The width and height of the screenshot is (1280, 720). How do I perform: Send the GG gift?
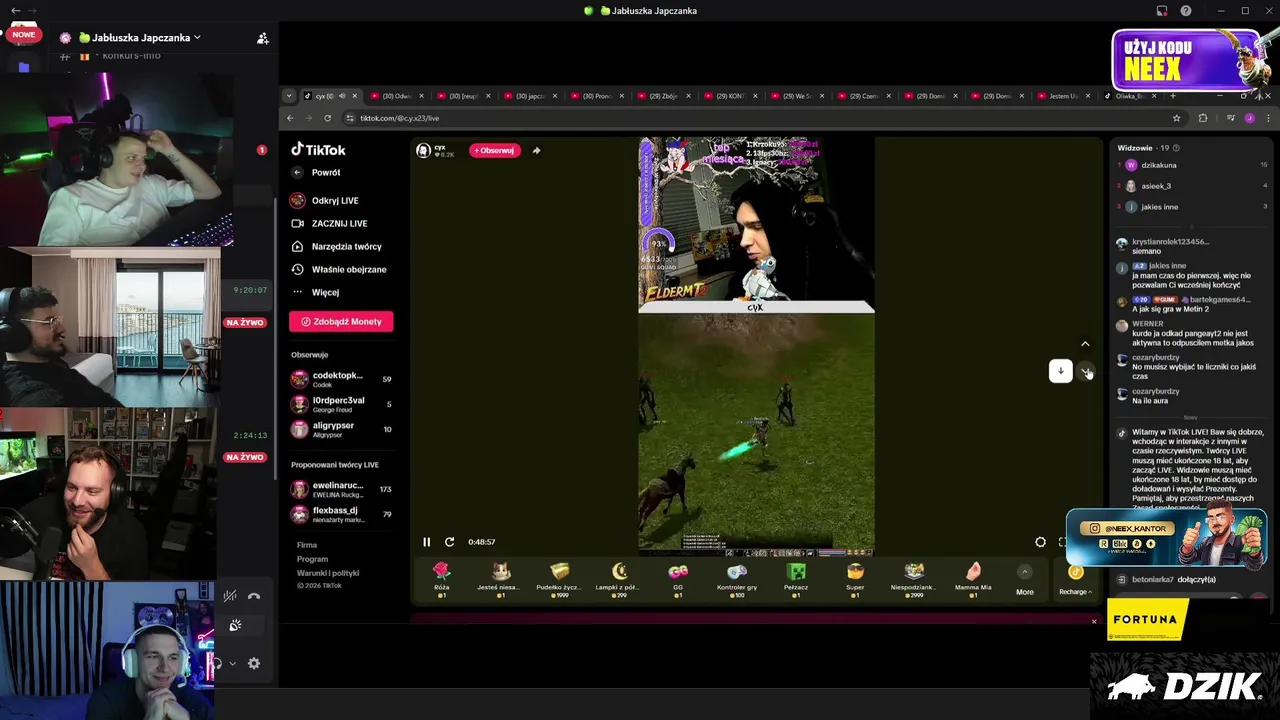coord(678,579)
